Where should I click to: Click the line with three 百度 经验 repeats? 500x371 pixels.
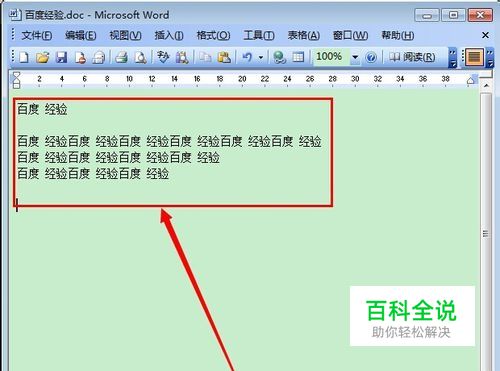pyautogui.click(x=93, y=173)
